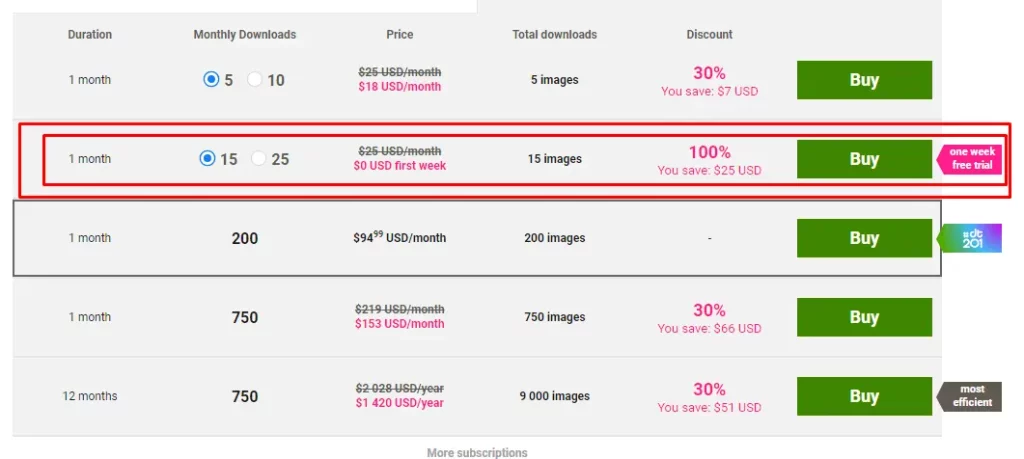
Task: Buy the 5 images monthly plan
Action: (x=864, y=80)
